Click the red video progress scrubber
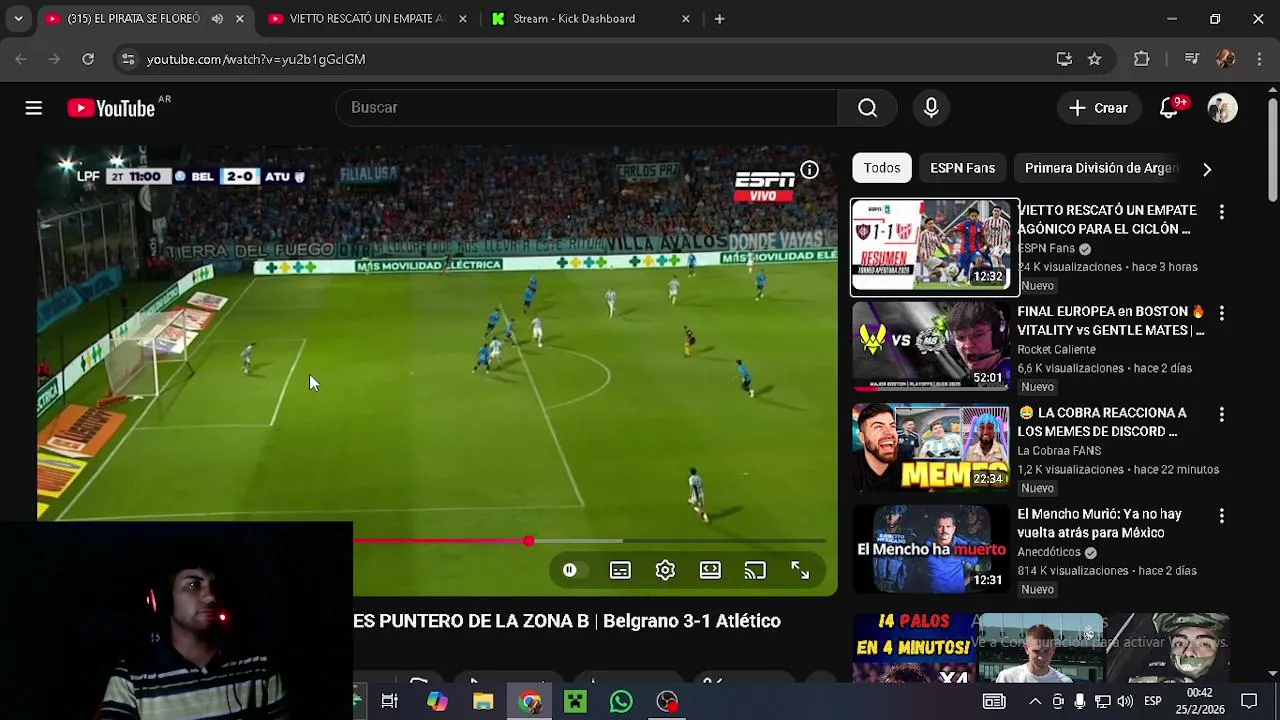The image size is (1280, 720). coord(528,541)
